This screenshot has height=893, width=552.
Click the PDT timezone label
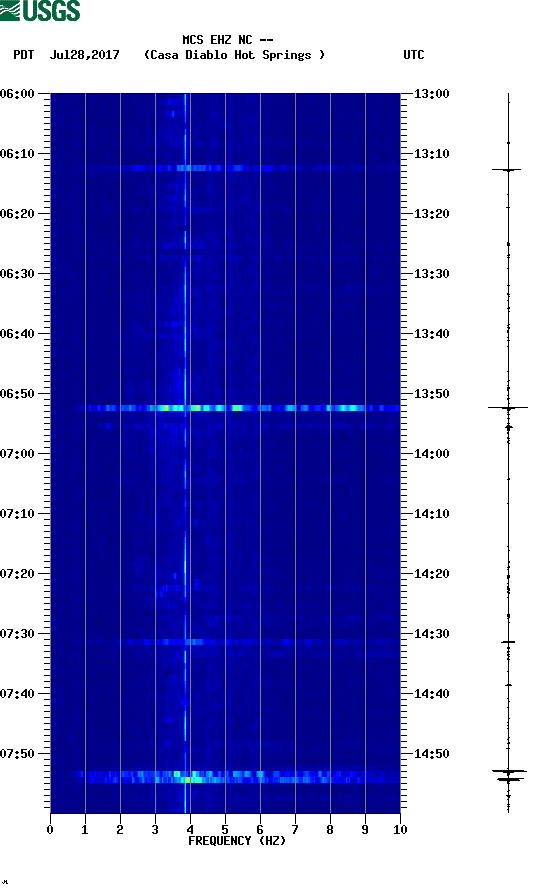point(24,55)
